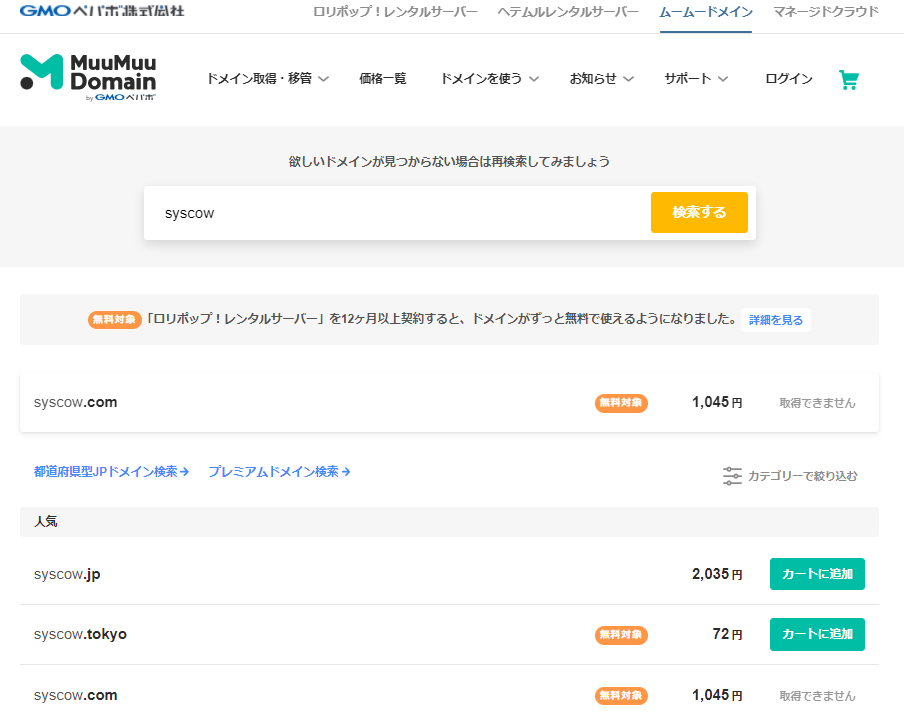Add syscow.tokyo to cart
904x722 pixels.
[x=816, y=634]
